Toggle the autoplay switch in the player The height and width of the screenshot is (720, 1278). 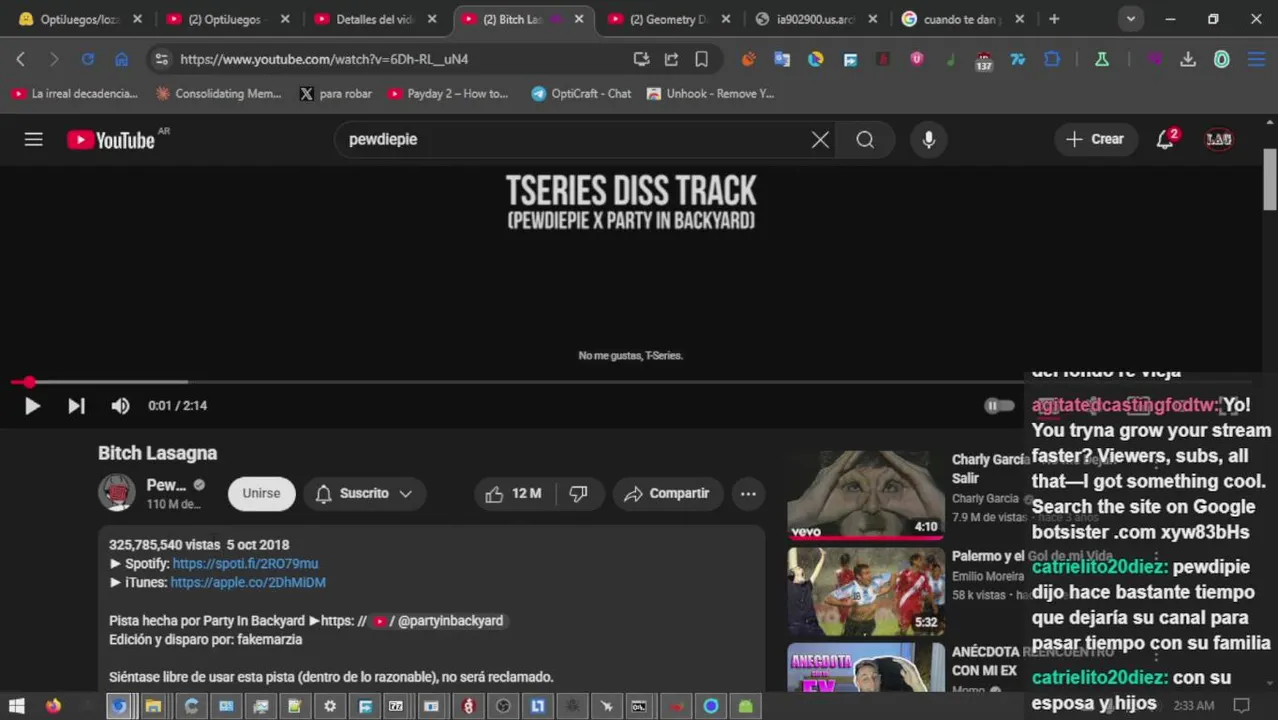[x=999, y=405]
